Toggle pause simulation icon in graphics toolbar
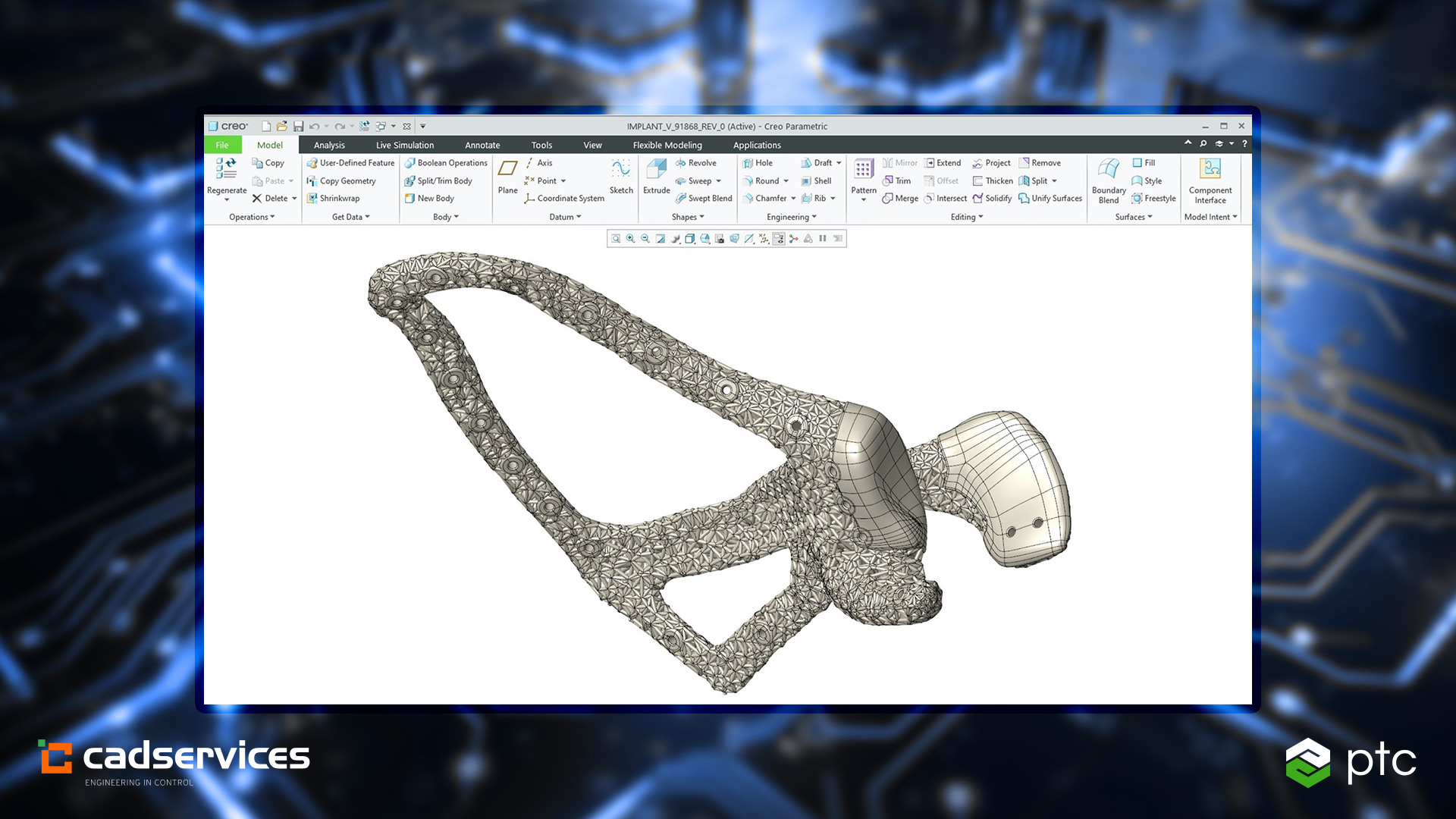Image resolution: width=1456 pixels, height=819 pixels. click(823, 239)
